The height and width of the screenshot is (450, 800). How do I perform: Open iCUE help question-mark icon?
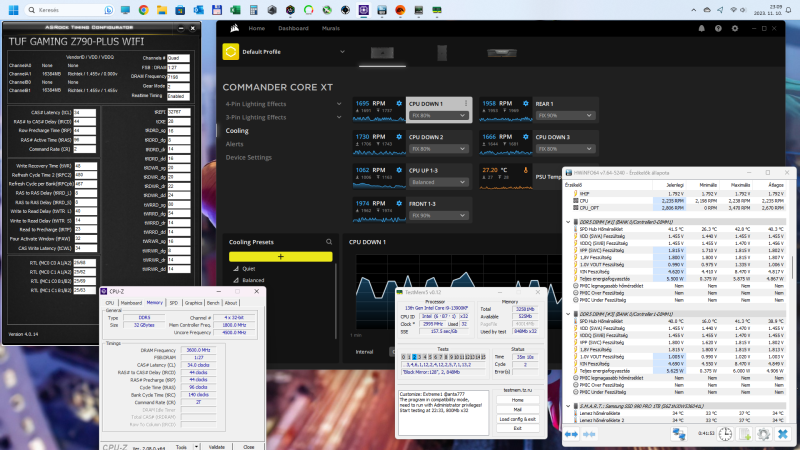718,29
